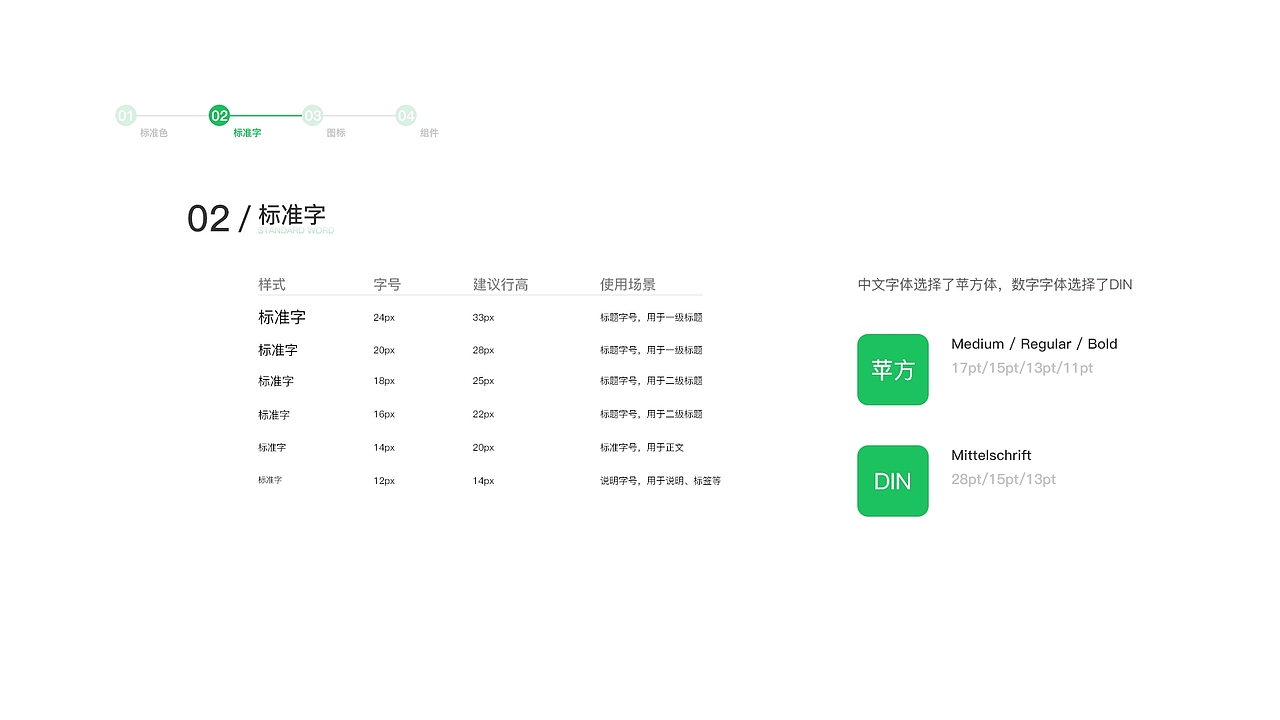The width and height of the screenshot is (1280, 720).
Task: Toggle the 标准色 step label
Action: tap(152, 133)
